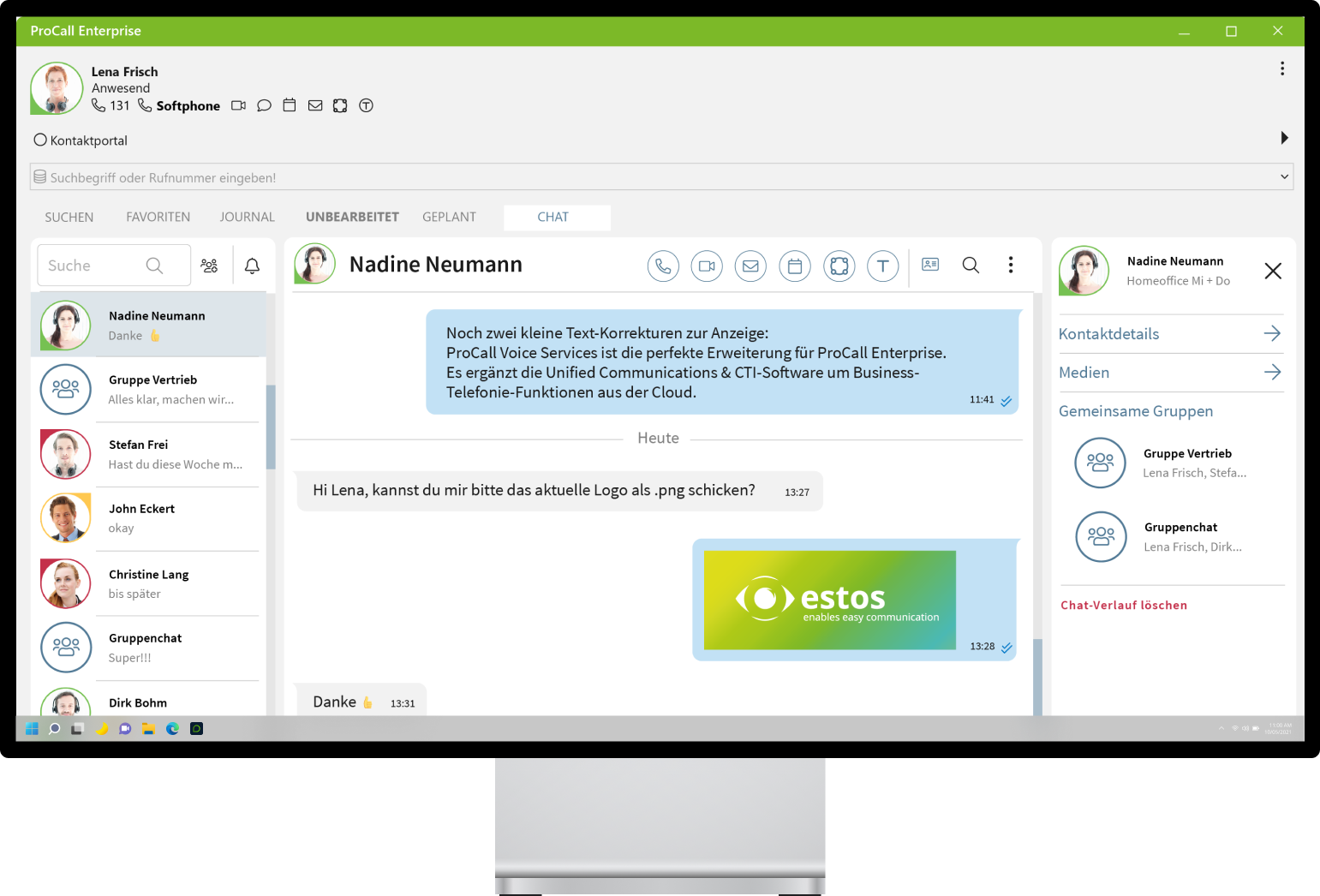Start video call from Lena Frisch header
1320x896 pixels.
238,105
